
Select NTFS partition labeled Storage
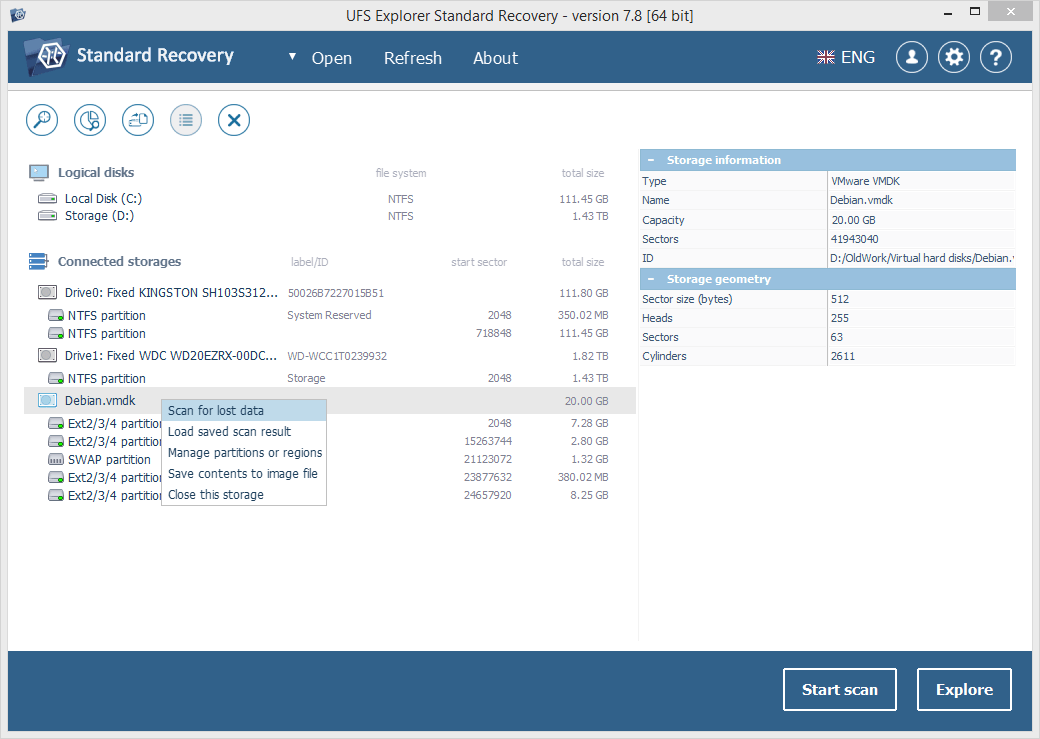click(329, 378)
